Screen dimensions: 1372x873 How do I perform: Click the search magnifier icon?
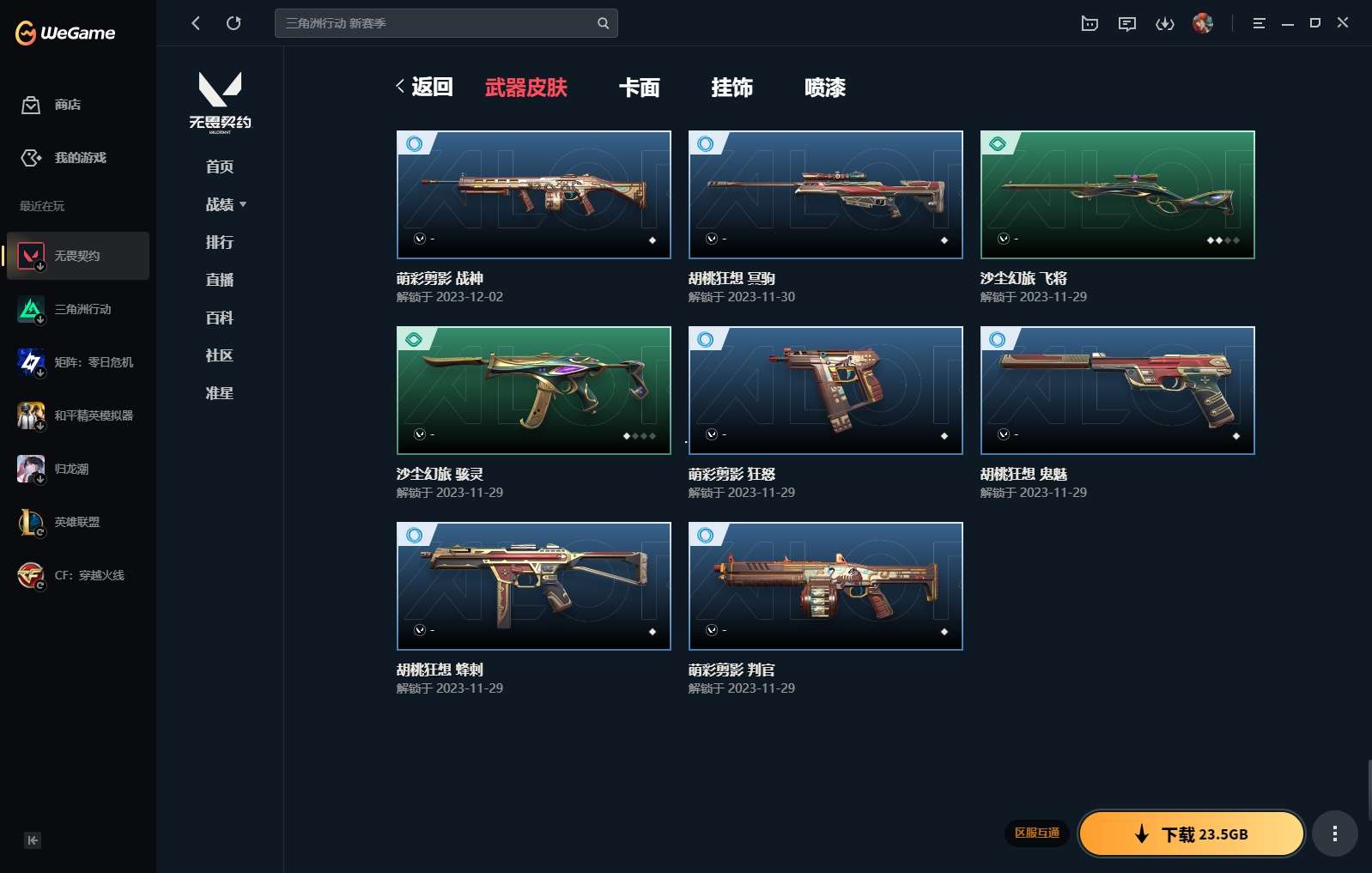point(603,23)
